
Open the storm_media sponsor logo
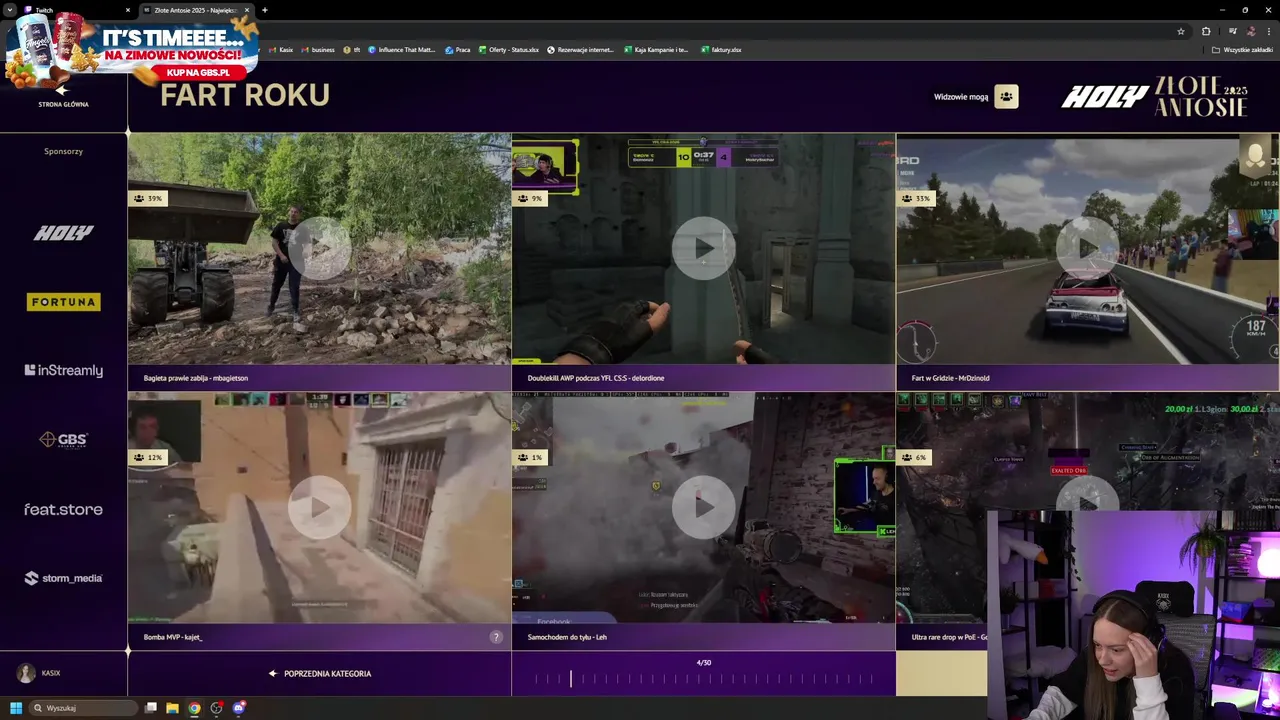pyautogui.click(x=63, y=578)
